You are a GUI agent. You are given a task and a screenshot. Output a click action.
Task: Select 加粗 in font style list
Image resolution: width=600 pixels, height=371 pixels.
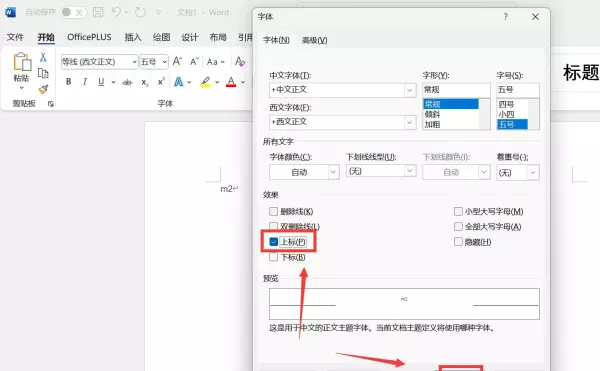coord(451,124)
